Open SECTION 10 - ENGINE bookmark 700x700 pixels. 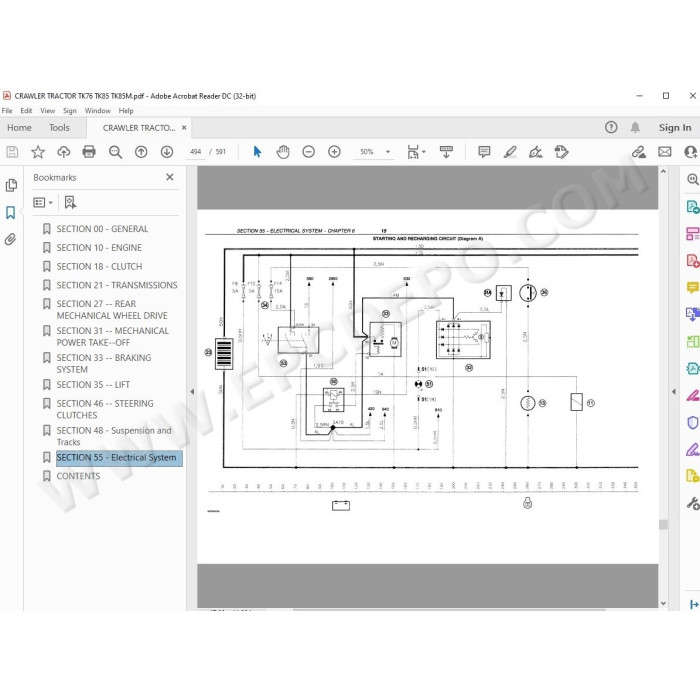click(99, 248)
